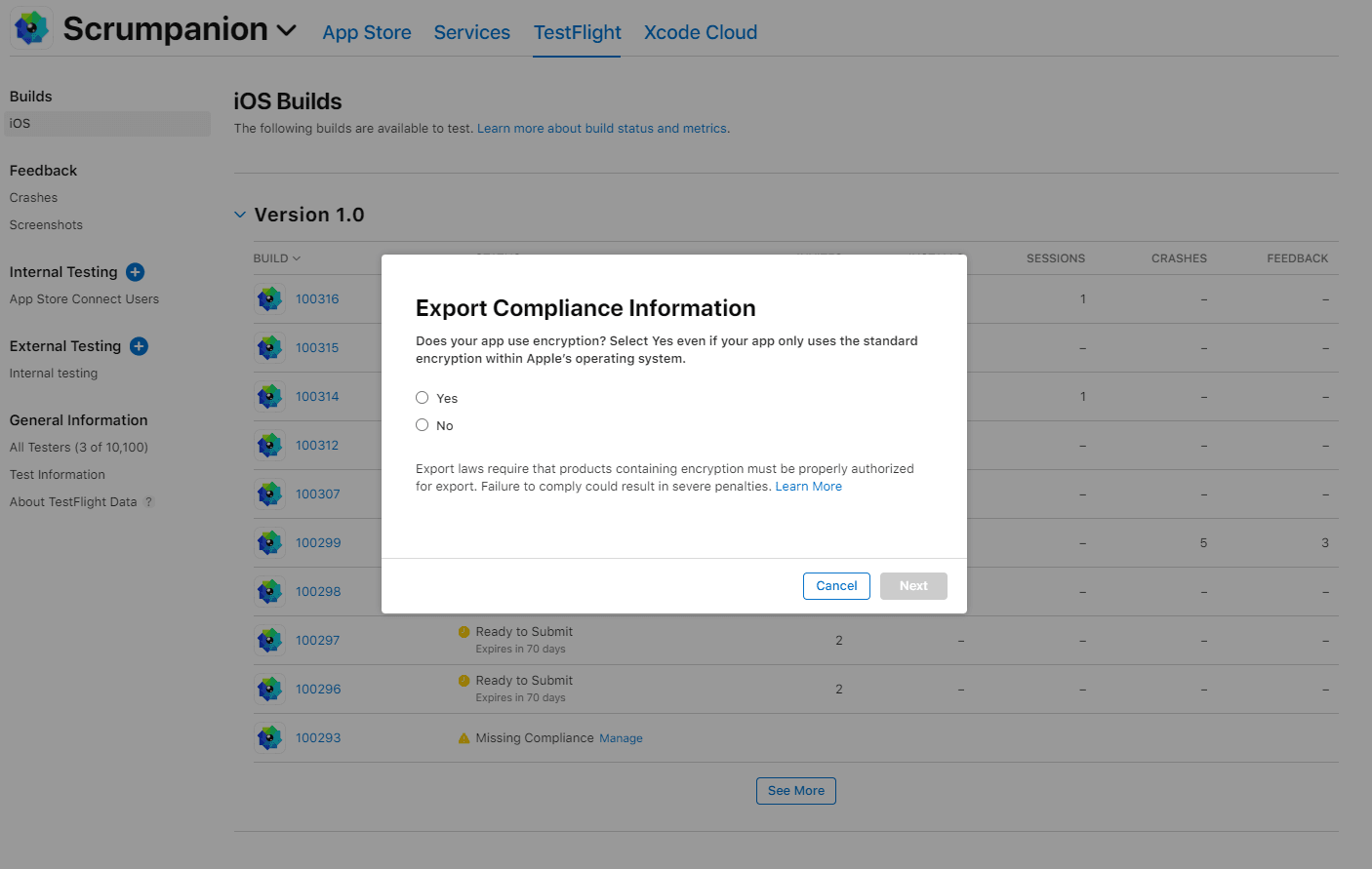Open the Internal testing external group

[54, 374]
